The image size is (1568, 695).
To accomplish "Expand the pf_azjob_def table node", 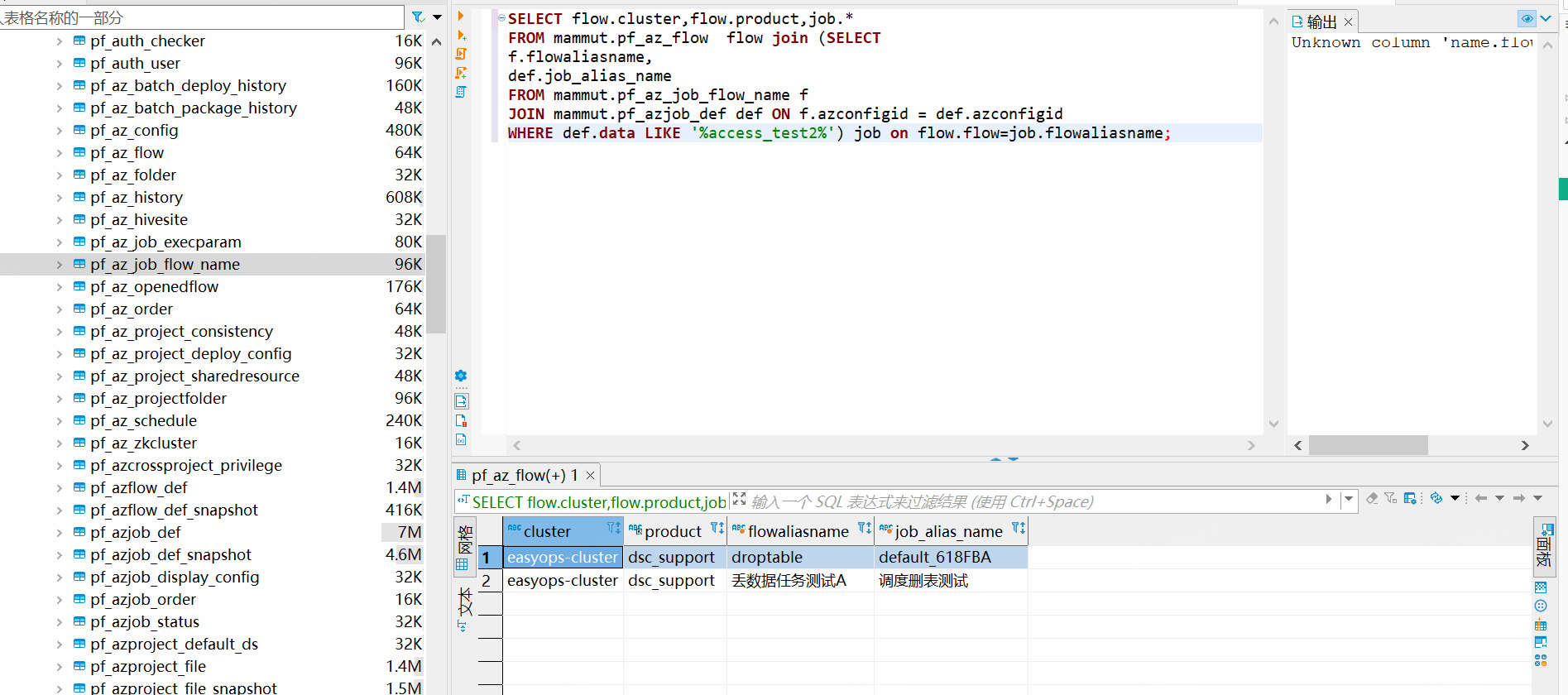I will pos(59,533).
